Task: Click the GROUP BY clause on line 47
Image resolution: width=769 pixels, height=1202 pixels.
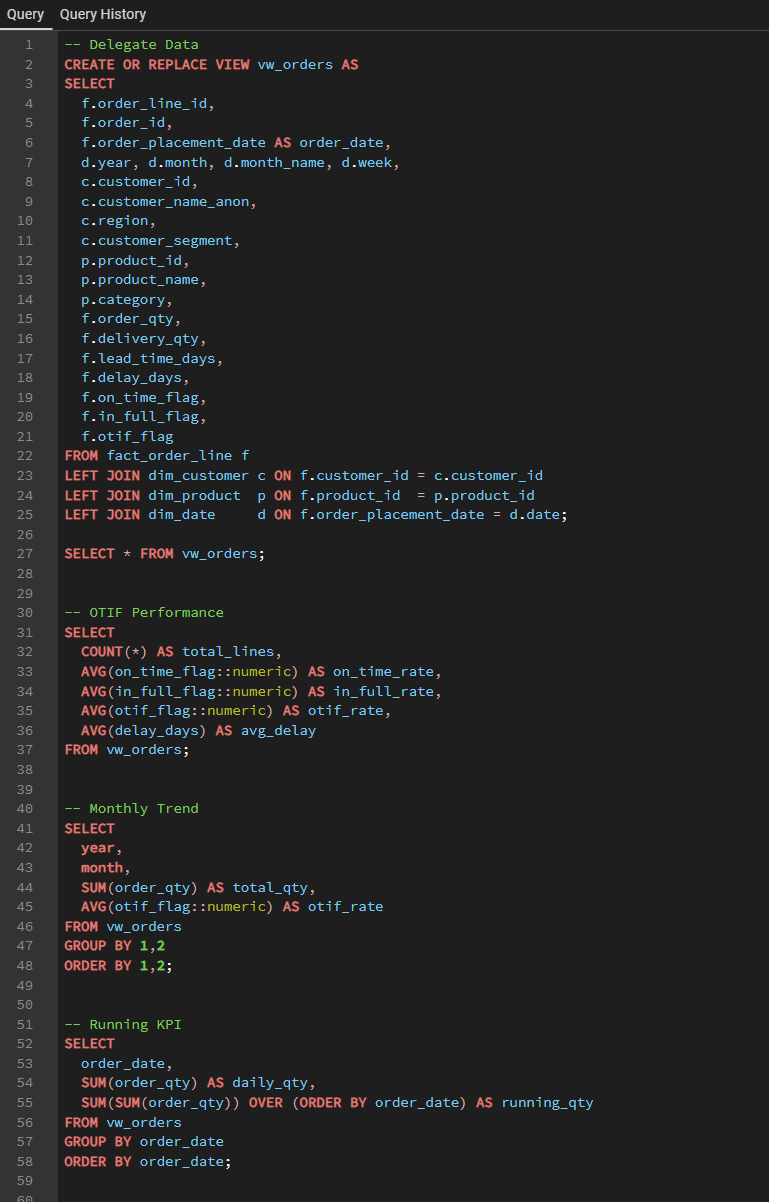Action: tap(97, 945)
